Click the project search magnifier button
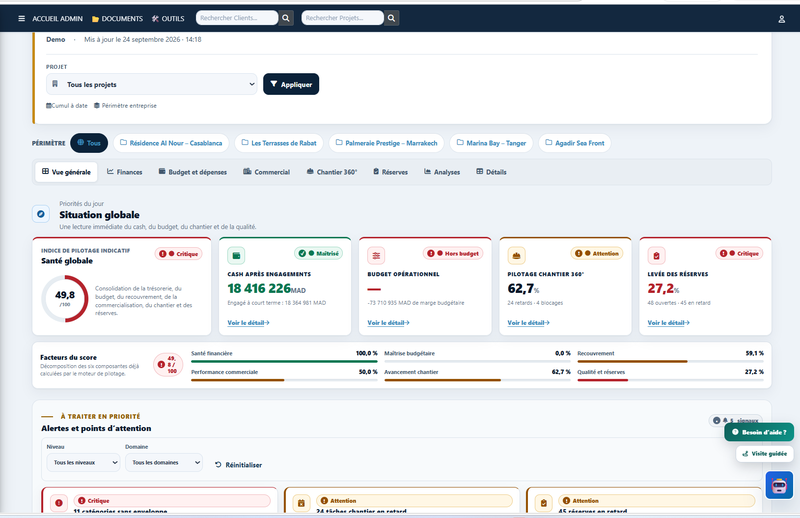Image resolution: width=800 pixels, height=518 pixels. pyautogui.click(x=391, y=18)
